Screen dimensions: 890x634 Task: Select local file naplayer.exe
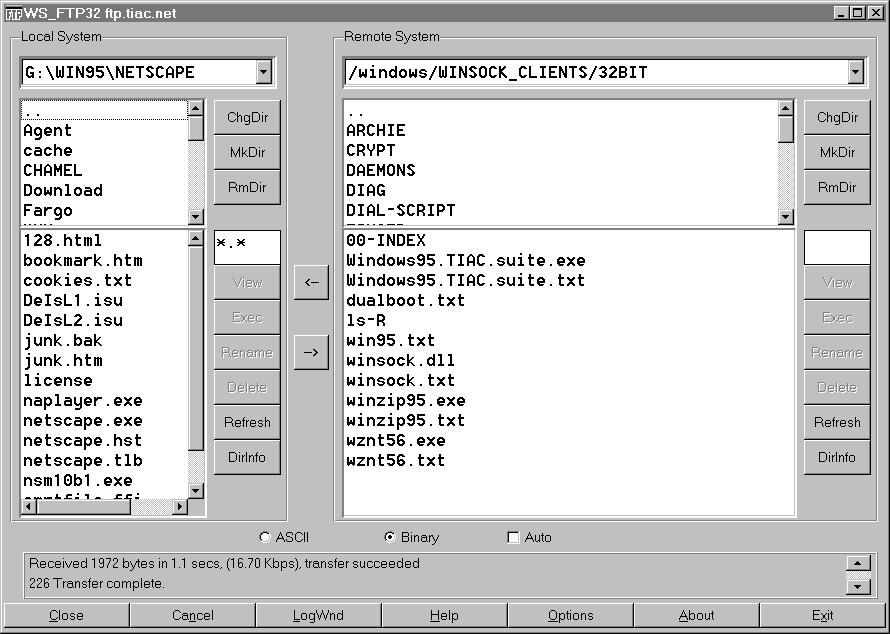[104, 401]
